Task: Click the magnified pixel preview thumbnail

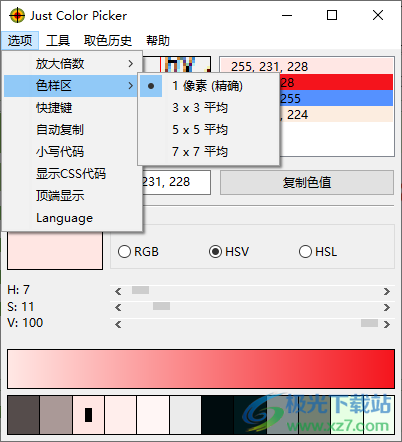Action: [177, 64]
